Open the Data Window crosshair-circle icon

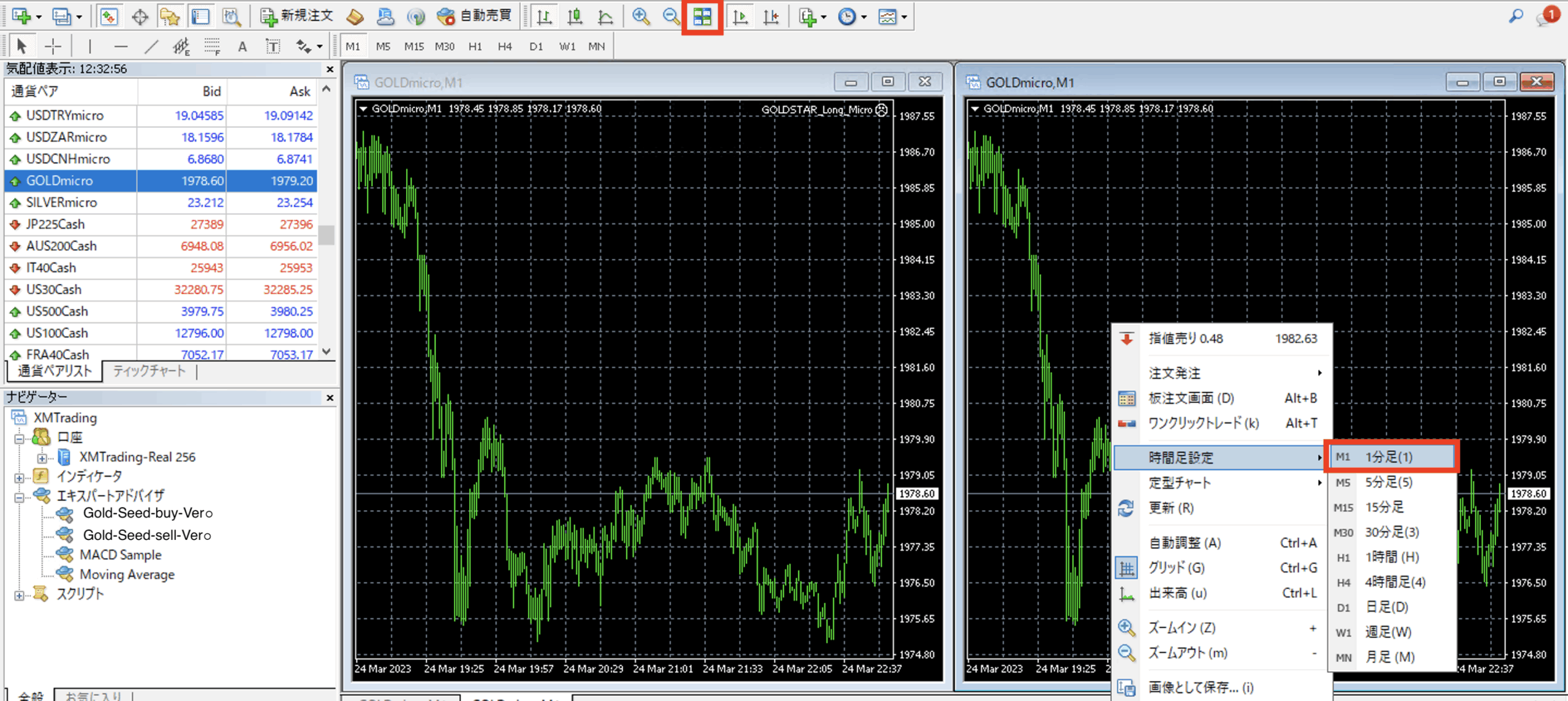[x=140, y=17]
